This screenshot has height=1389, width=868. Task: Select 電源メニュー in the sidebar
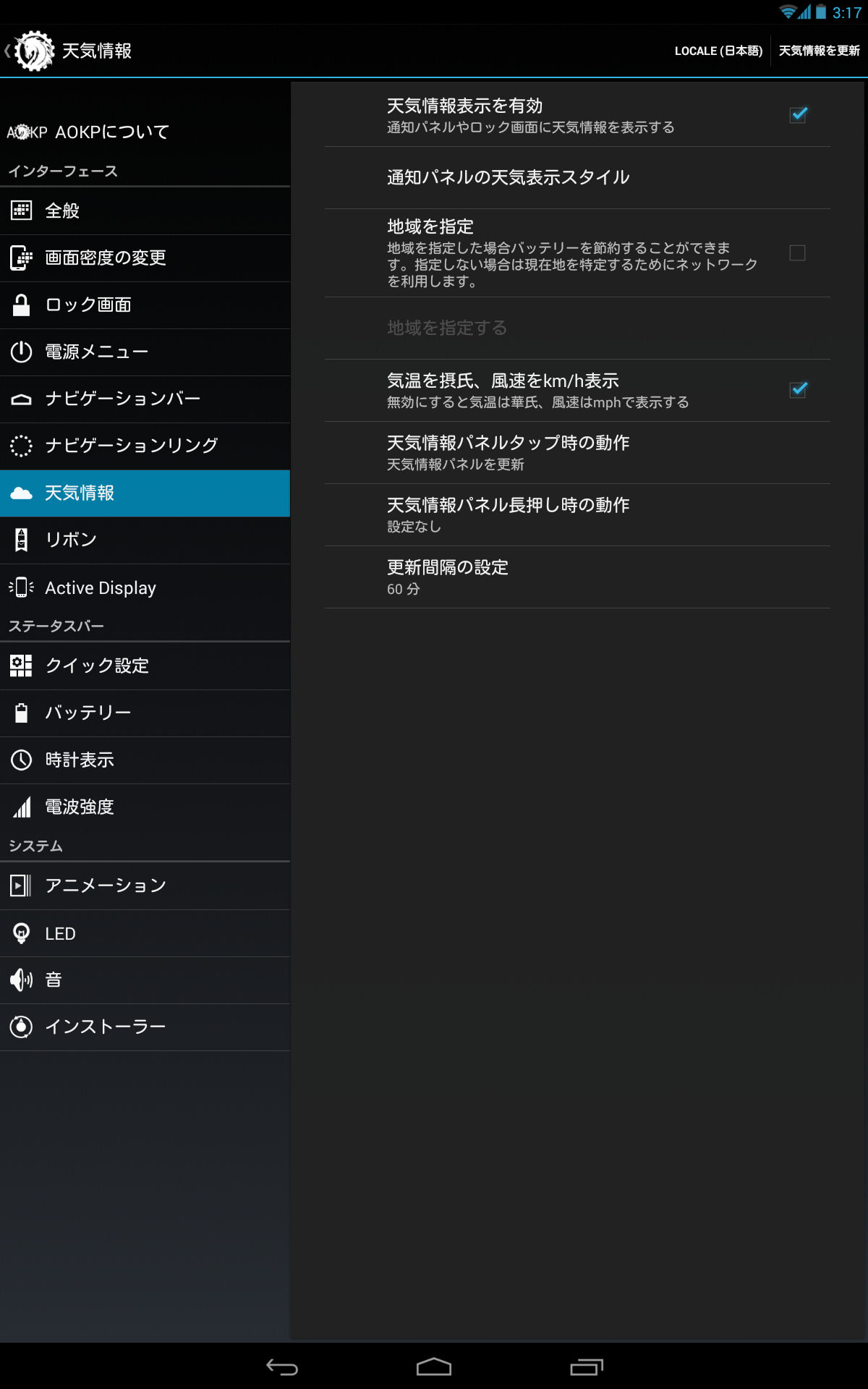click(145, 352)
